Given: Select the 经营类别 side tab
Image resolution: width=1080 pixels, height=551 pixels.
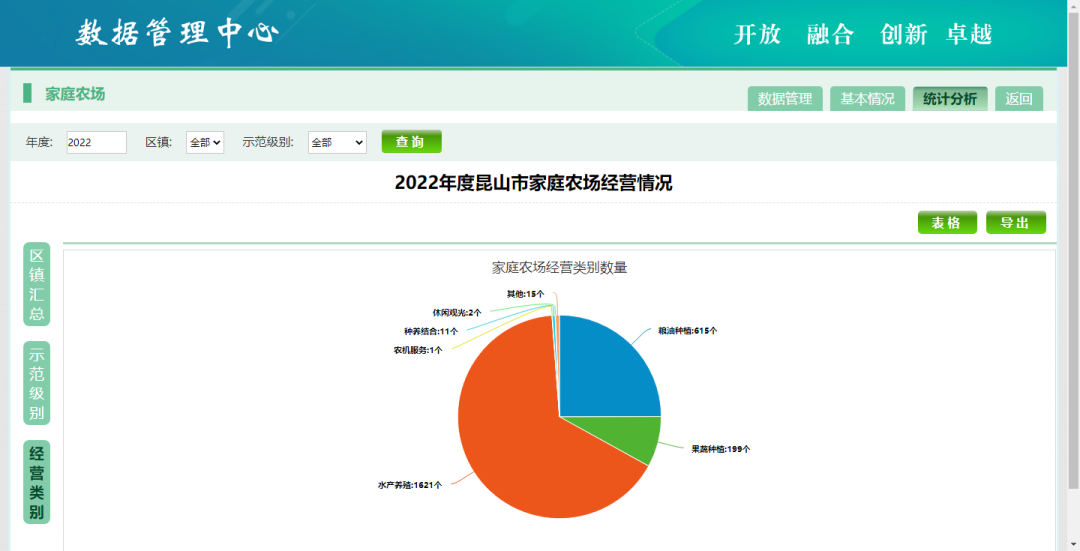Looking at the screenshot, I should click(37, 482).
